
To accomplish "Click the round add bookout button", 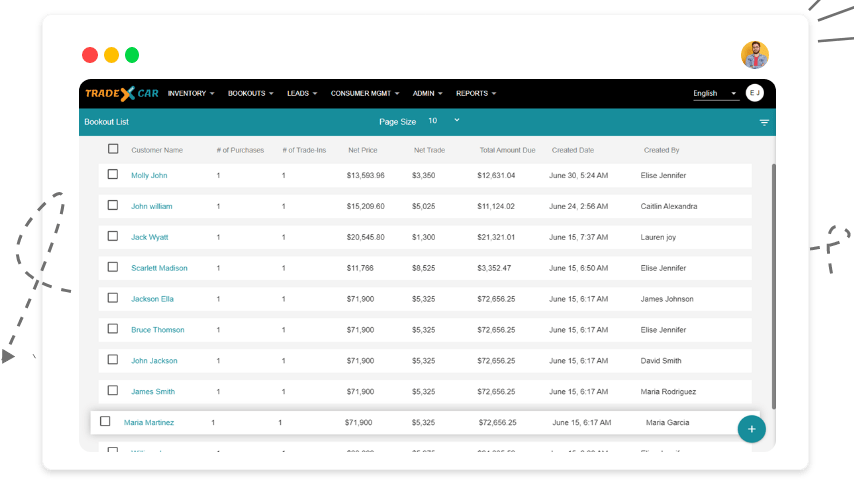I will (x=751, y=429).
